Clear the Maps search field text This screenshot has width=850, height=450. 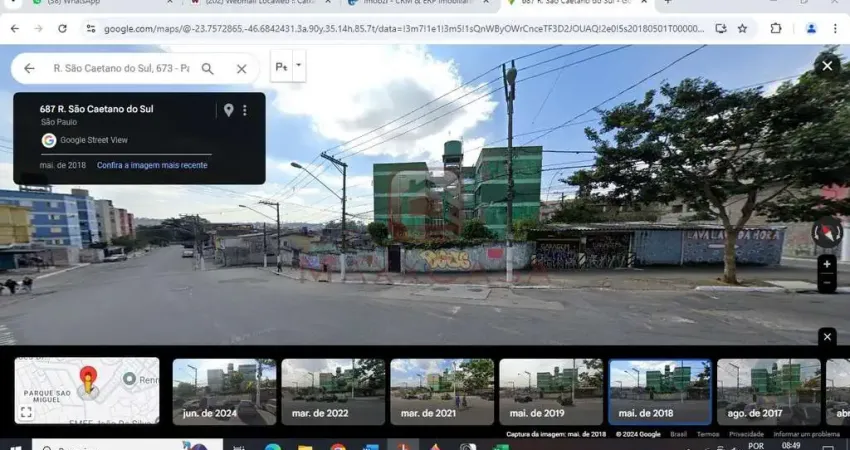241,69
